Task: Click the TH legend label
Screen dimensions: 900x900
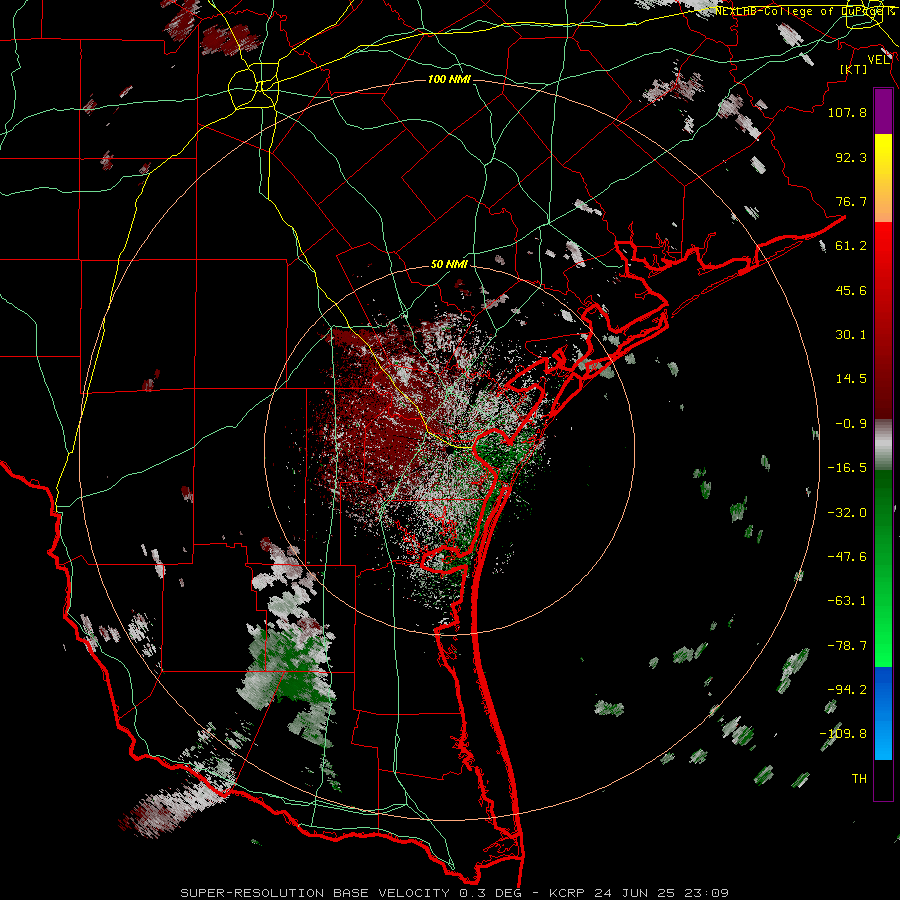Action: [859, 779]
